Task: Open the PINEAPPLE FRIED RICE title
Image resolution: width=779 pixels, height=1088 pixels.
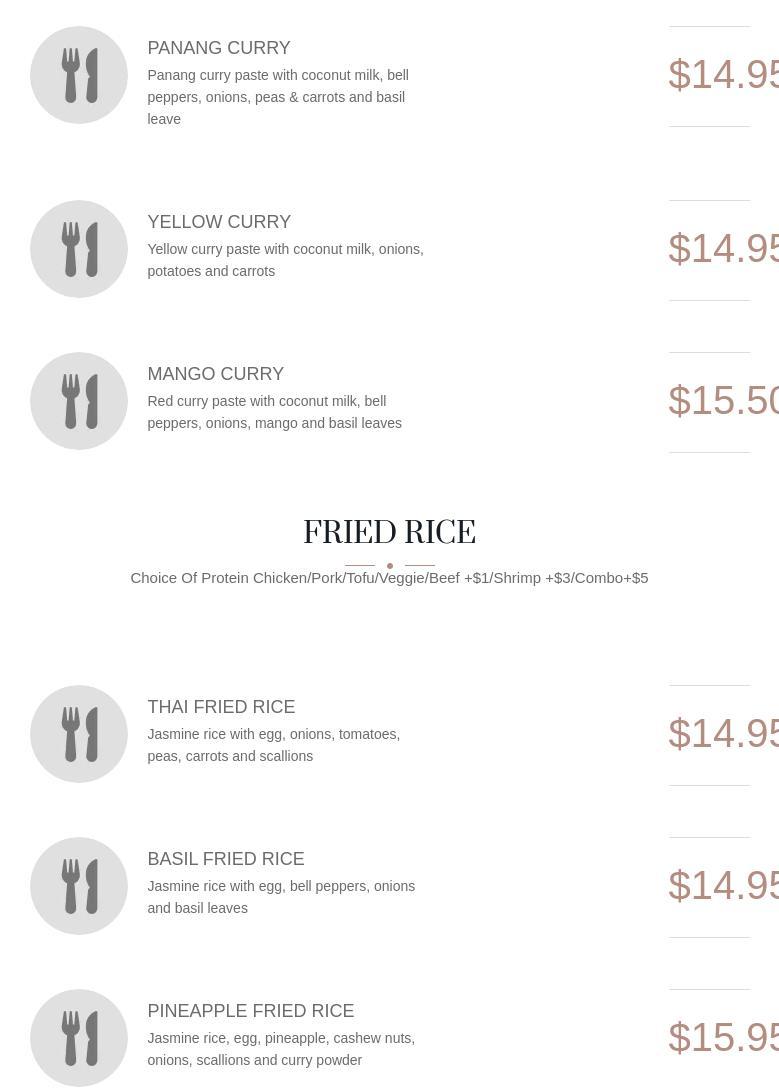Action: click(x=251, y=1011)
